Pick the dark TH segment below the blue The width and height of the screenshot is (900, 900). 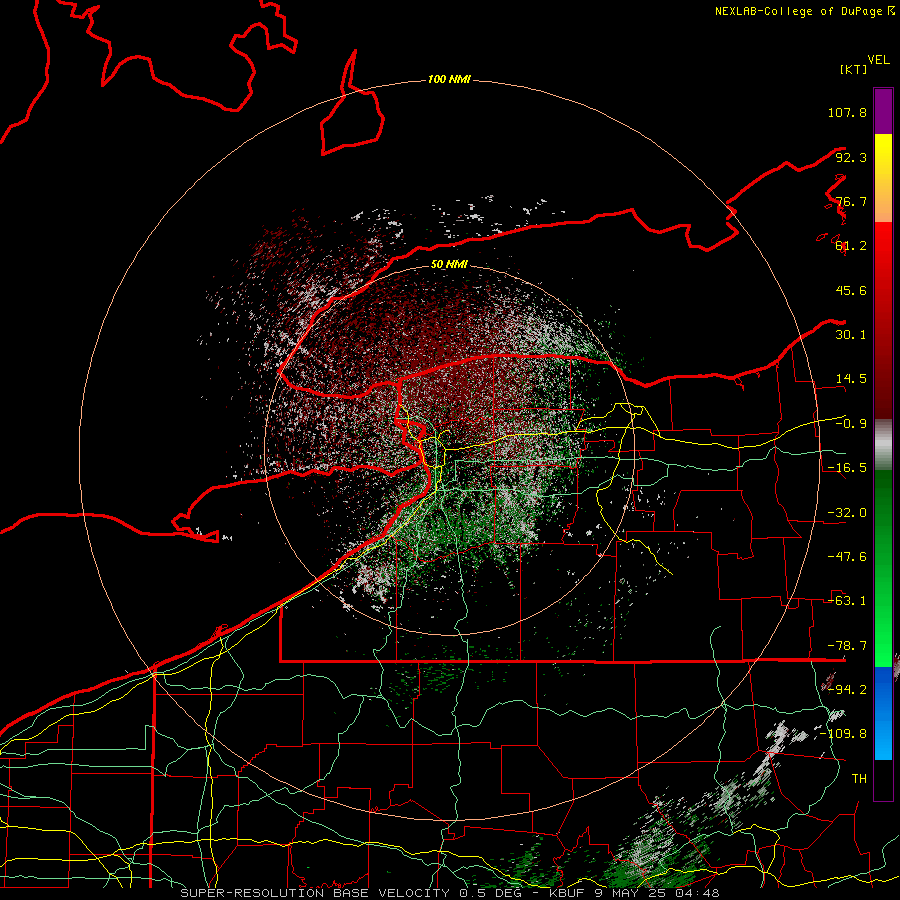(x=883, y=779)
